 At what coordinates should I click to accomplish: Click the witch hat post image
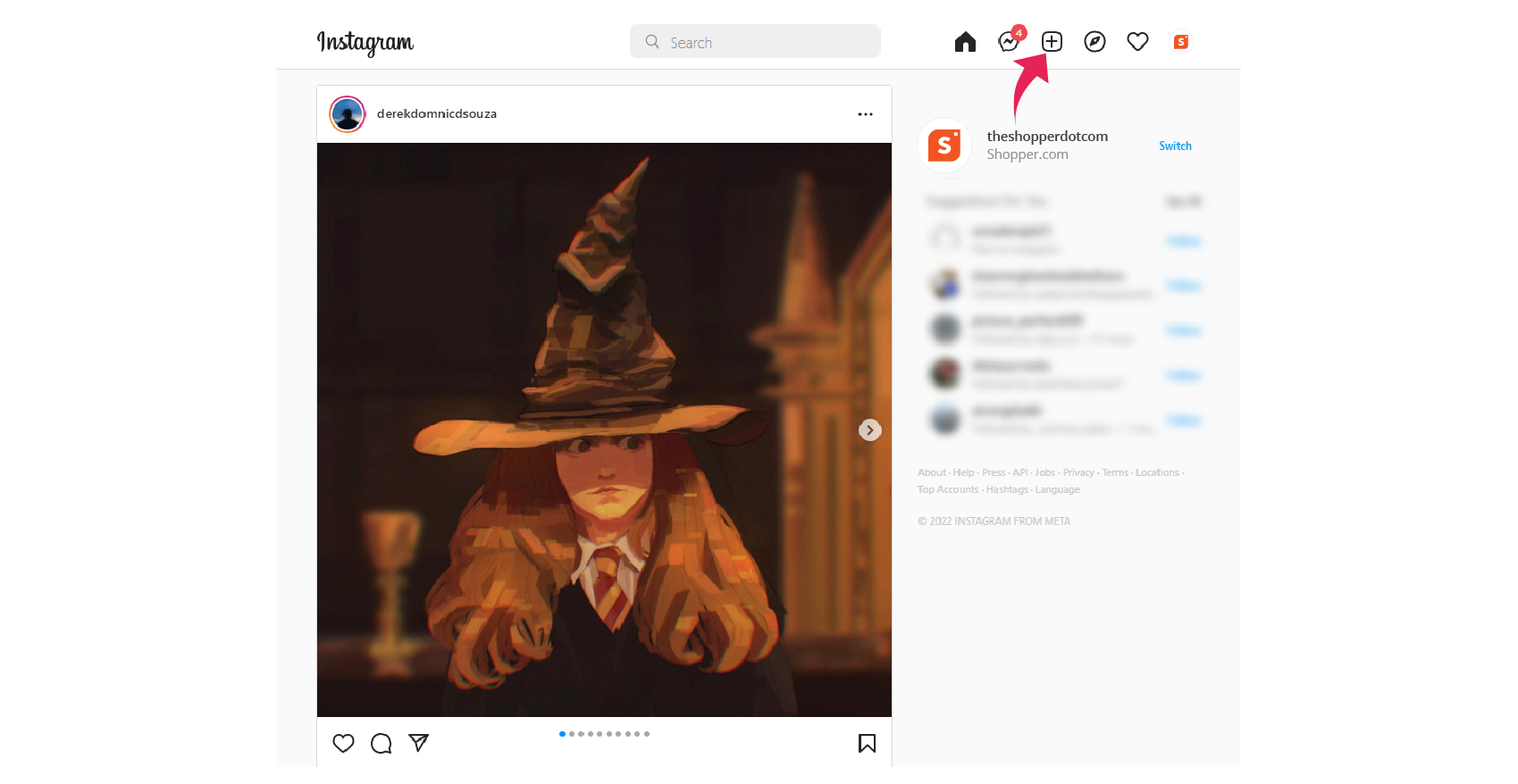tap(604, 430)
